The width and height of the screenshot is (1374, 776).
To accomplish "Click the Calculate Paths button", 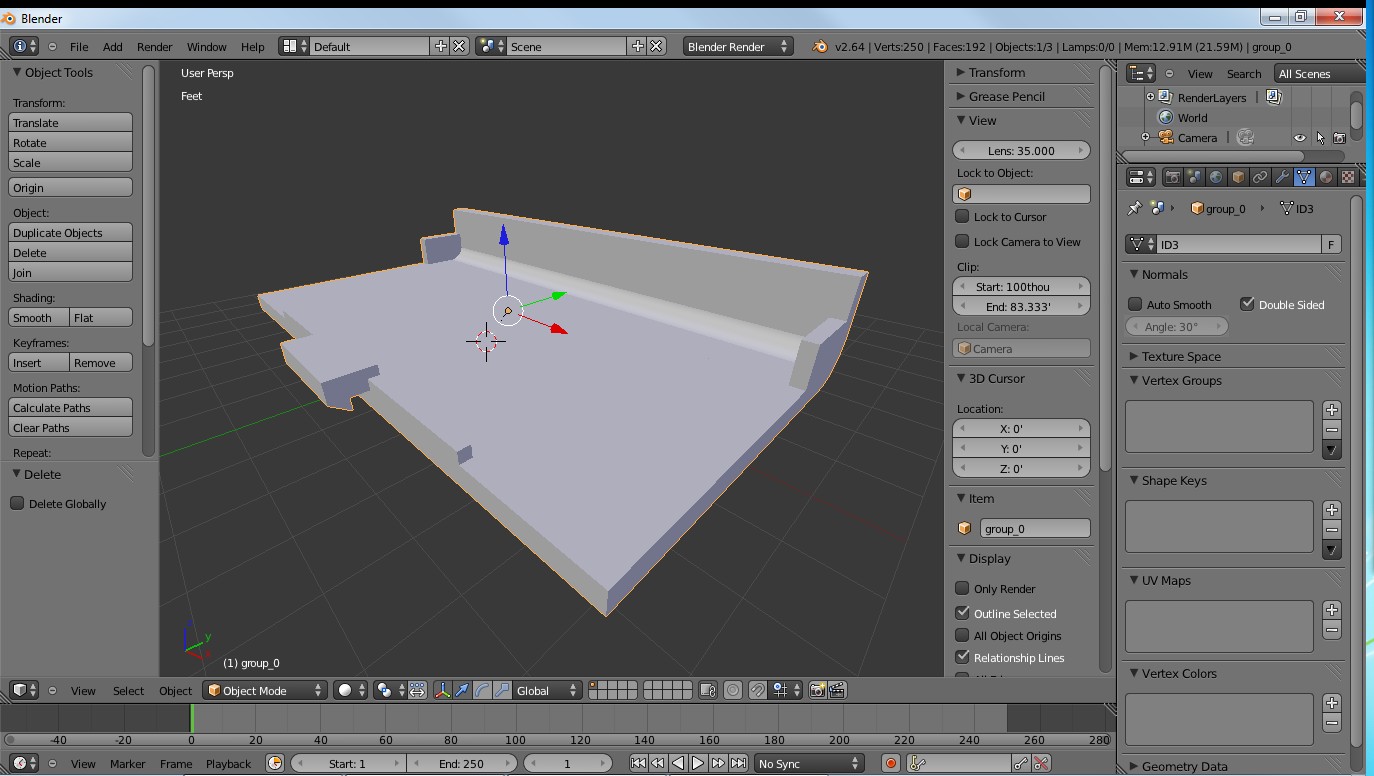I will [70, 407].
